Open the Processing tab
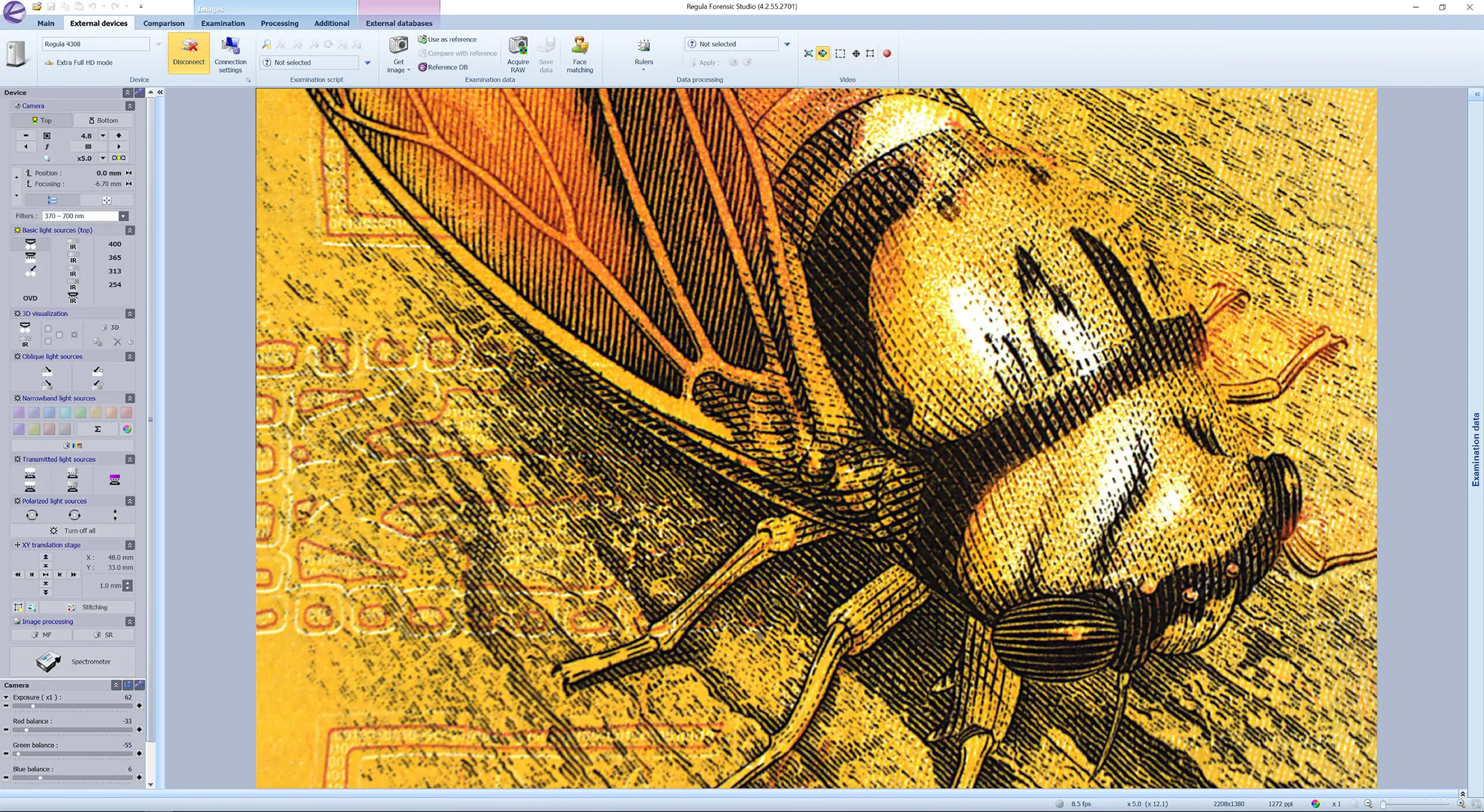The width and height of the screenshot is (1484, 812). pyautogui.click(x=279, y=23)
